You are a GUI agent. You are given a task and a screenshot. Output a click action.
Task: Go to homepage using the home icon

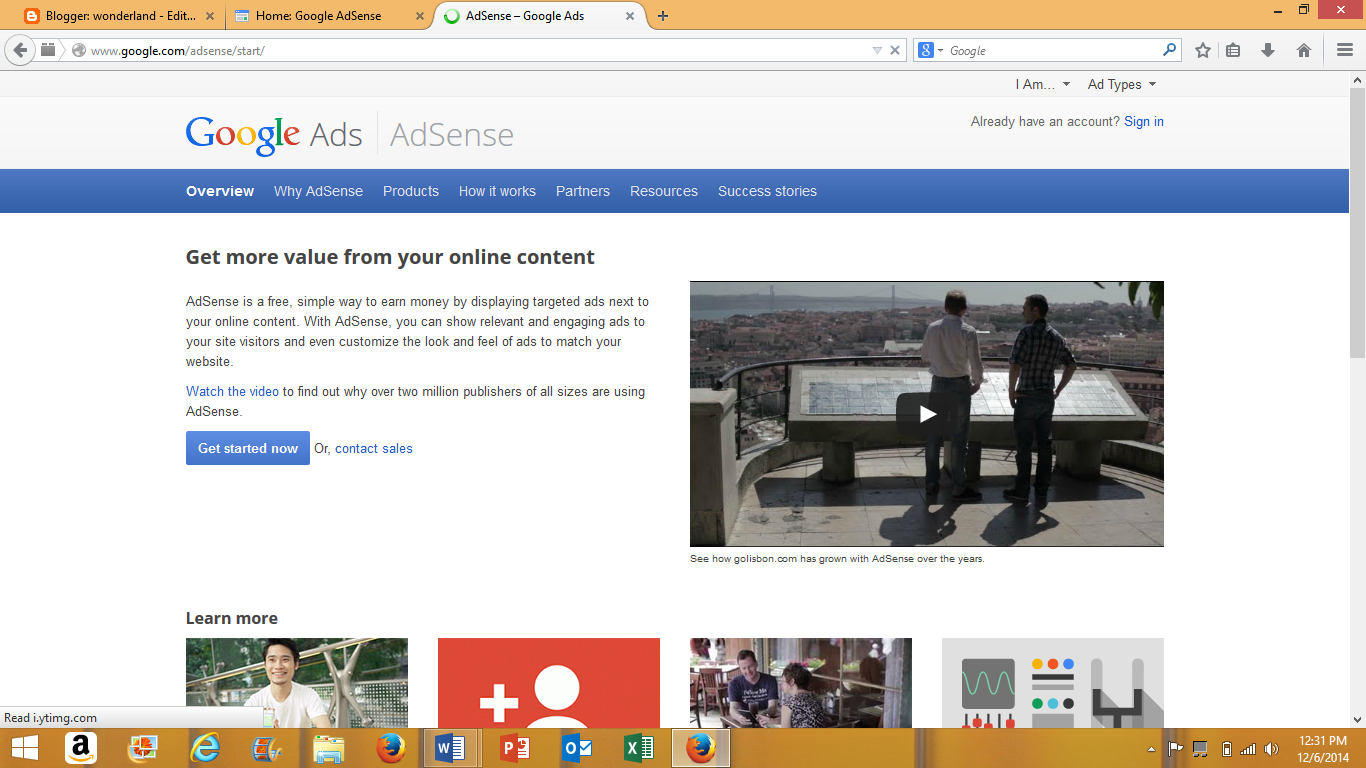(x=1303, y=49)
